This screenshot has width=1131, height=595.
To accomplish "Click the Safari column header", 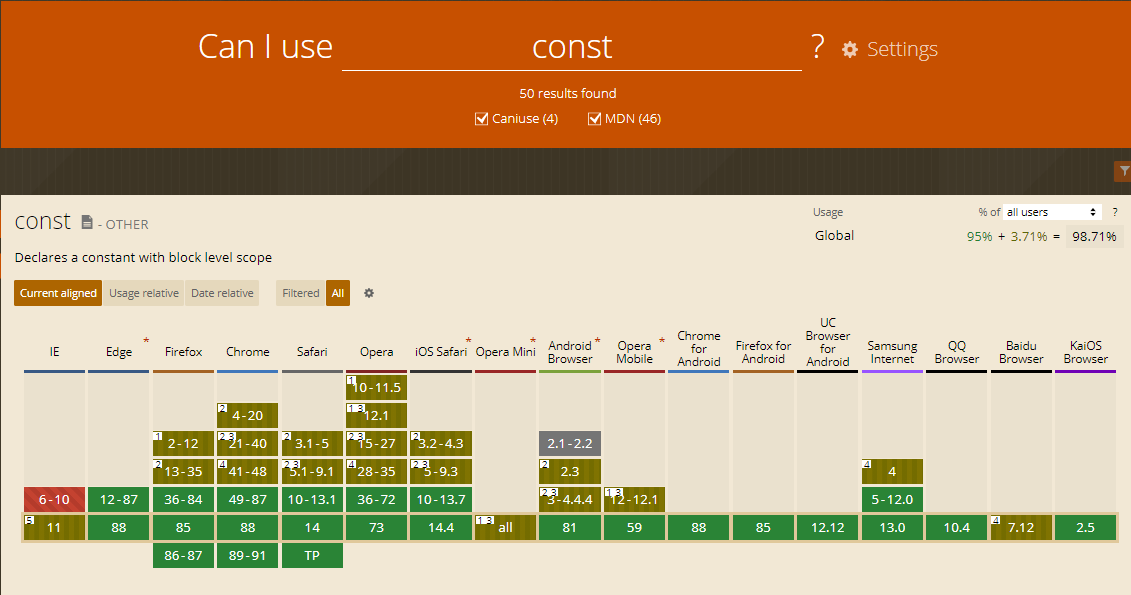I will coord(312,352).
